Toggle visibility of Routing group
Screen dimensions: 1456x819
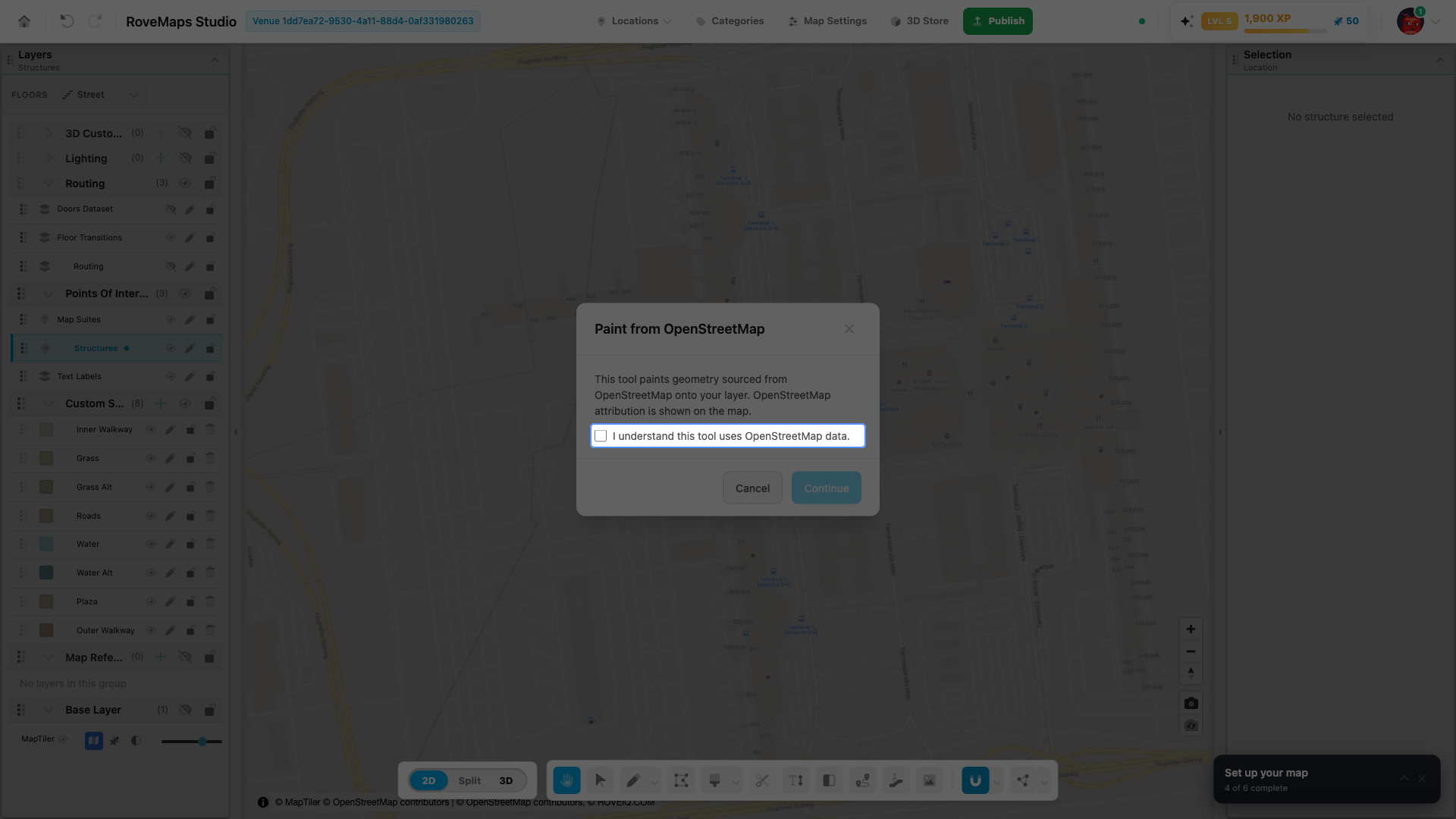tap(185, 183)
